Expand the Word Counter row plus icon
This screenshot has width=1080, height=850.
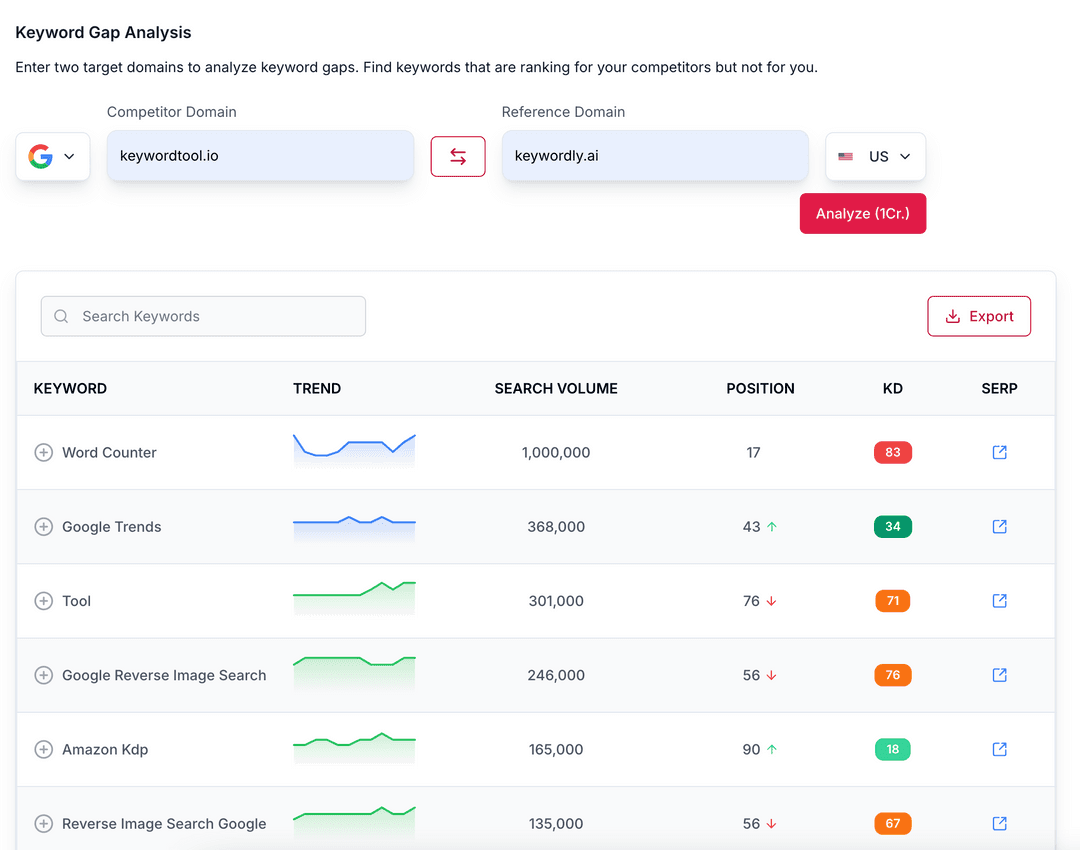pyautogui.click(x=43, y=453)
